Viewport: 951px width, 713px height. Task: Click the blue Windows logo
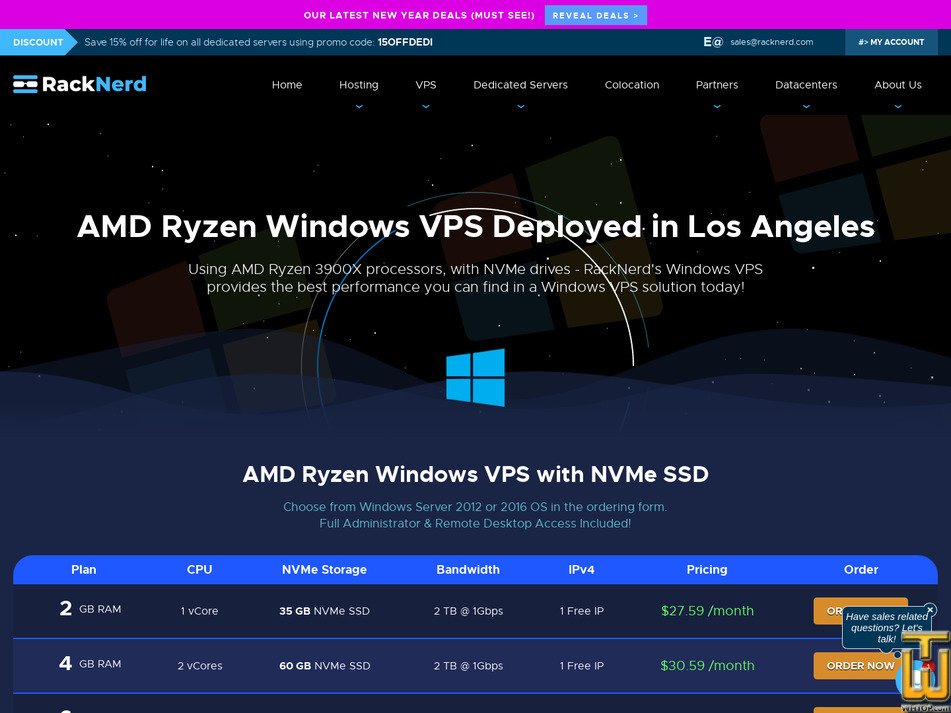475,377
